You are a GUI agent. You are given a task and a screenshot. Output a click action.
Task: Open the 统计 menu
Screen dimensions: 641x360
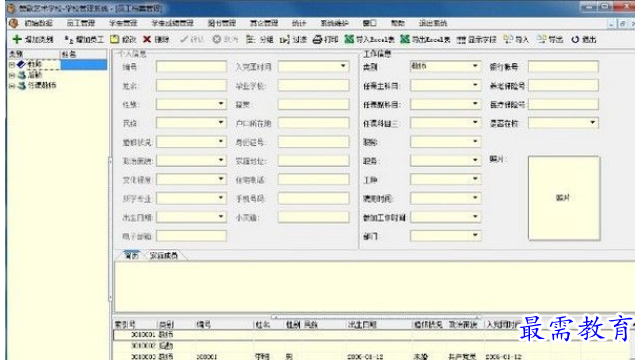pos(299,23)
